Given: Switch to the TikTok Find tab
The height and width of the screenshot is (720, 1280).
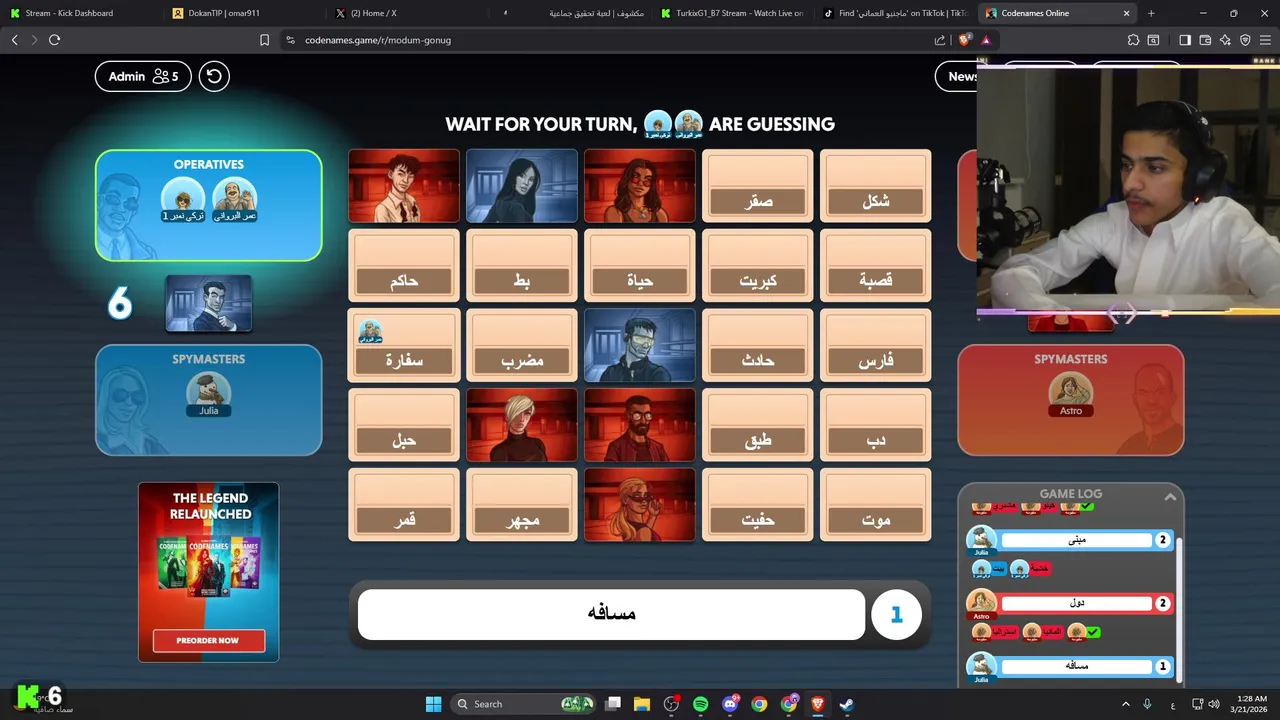Looking at the screenshot, I should [895, 13].
